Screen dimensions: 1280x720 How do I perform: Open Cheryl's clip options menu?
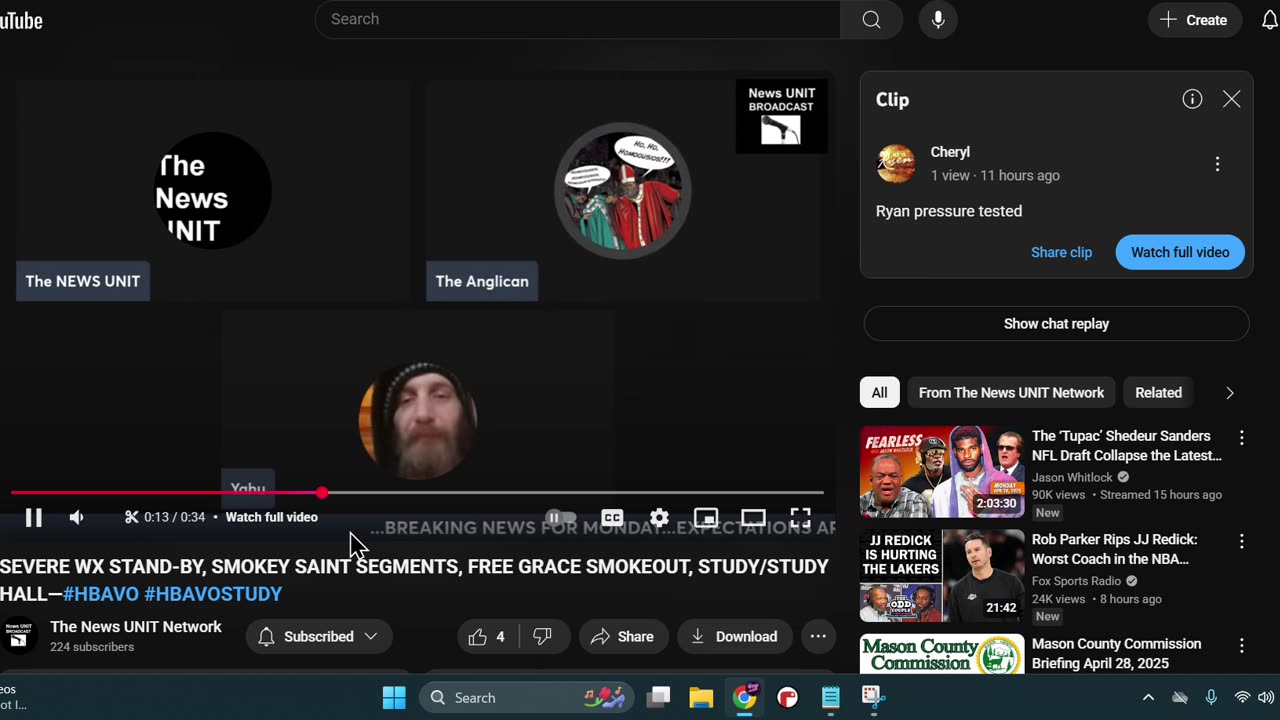[1217, 164]
